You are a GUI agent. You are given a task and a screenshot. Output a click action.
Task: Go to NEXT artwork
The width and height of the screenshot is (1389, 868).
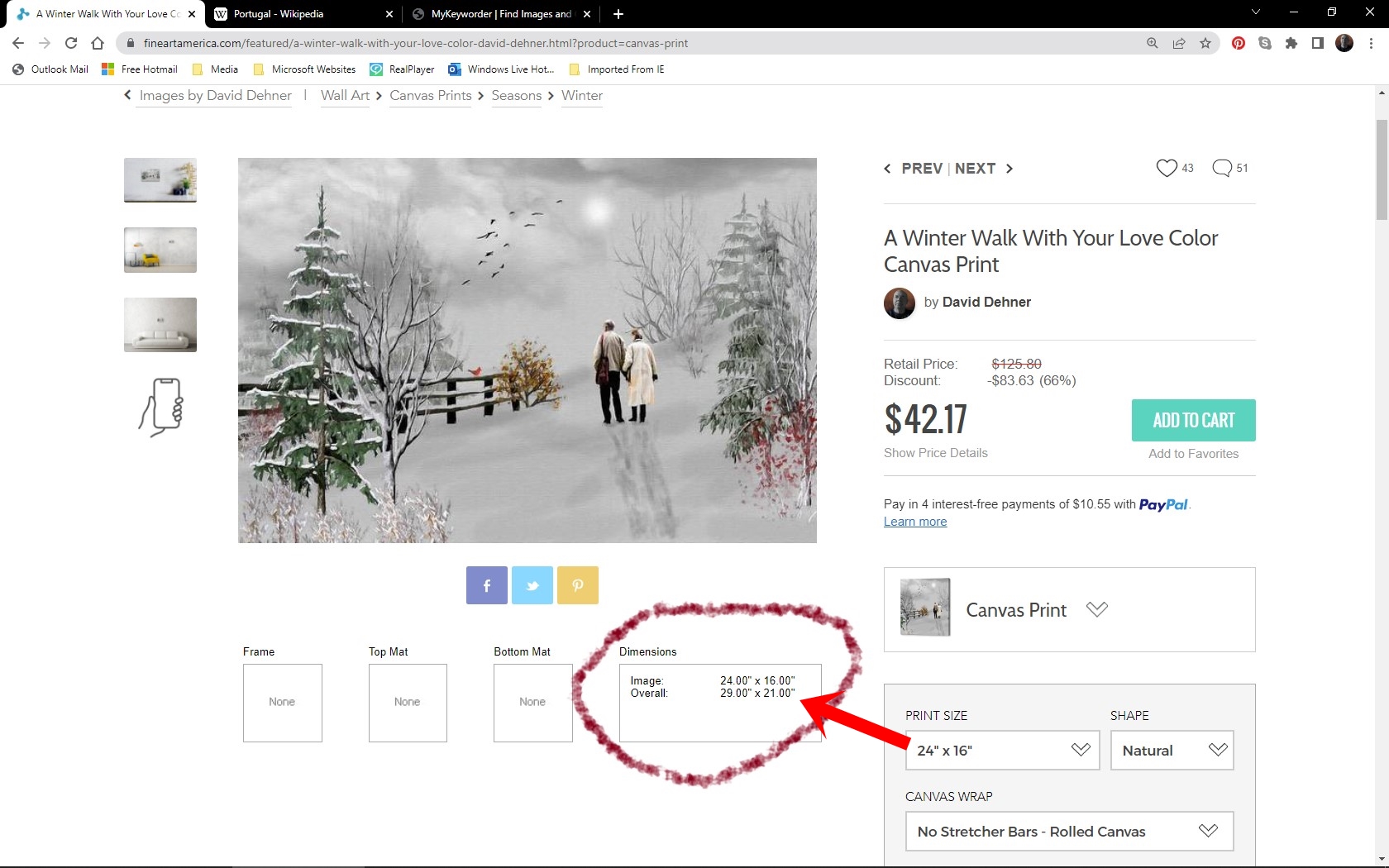(x=984, y=169)
